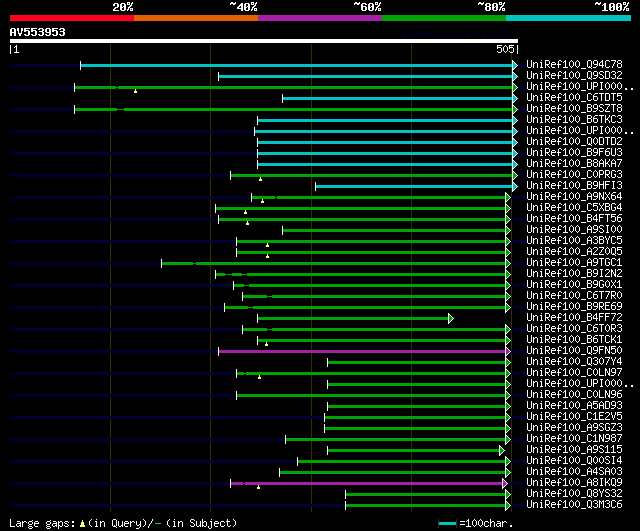Select the UniRef100_Q307Y4 label
This screenshot has width=640, height=531.
(x=574, y=362)
